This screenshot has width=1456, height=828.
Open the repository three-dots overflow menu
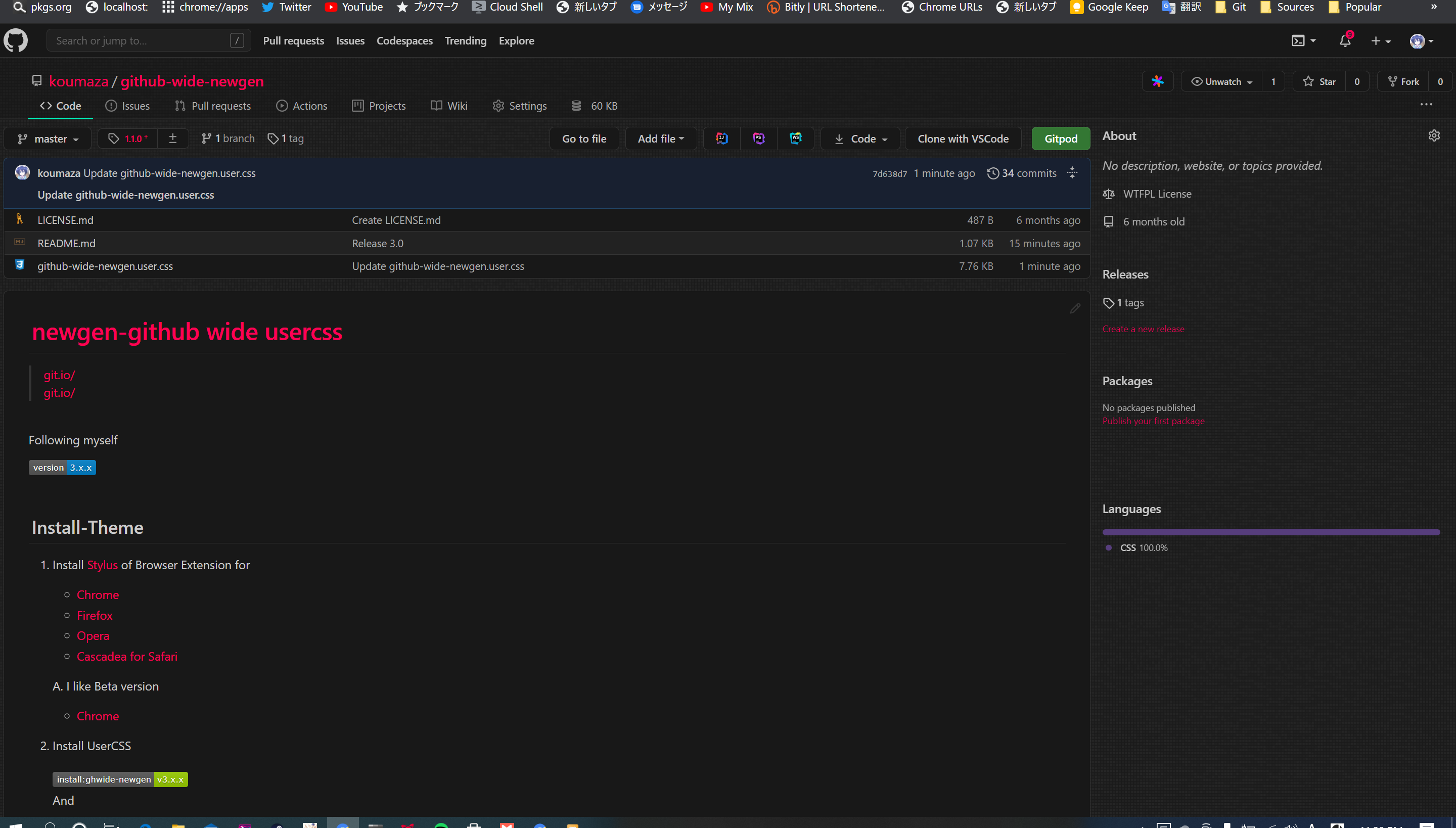pos(1426,105)
